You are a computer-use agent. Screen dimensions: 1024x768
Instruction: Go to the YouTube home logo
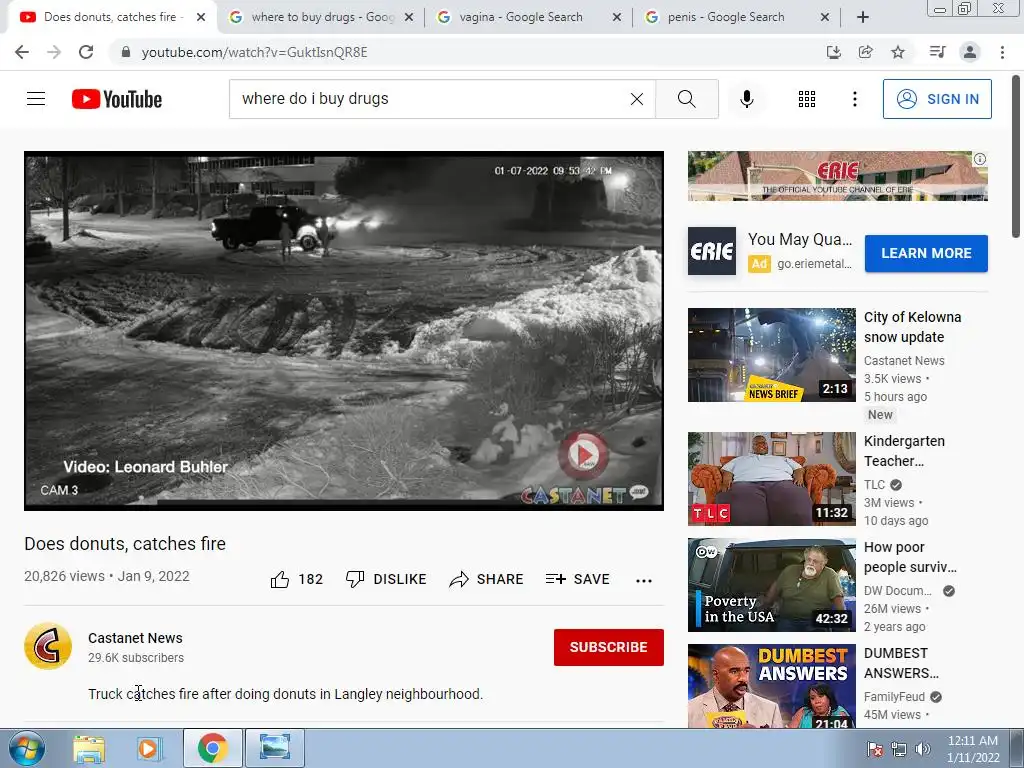117,99
